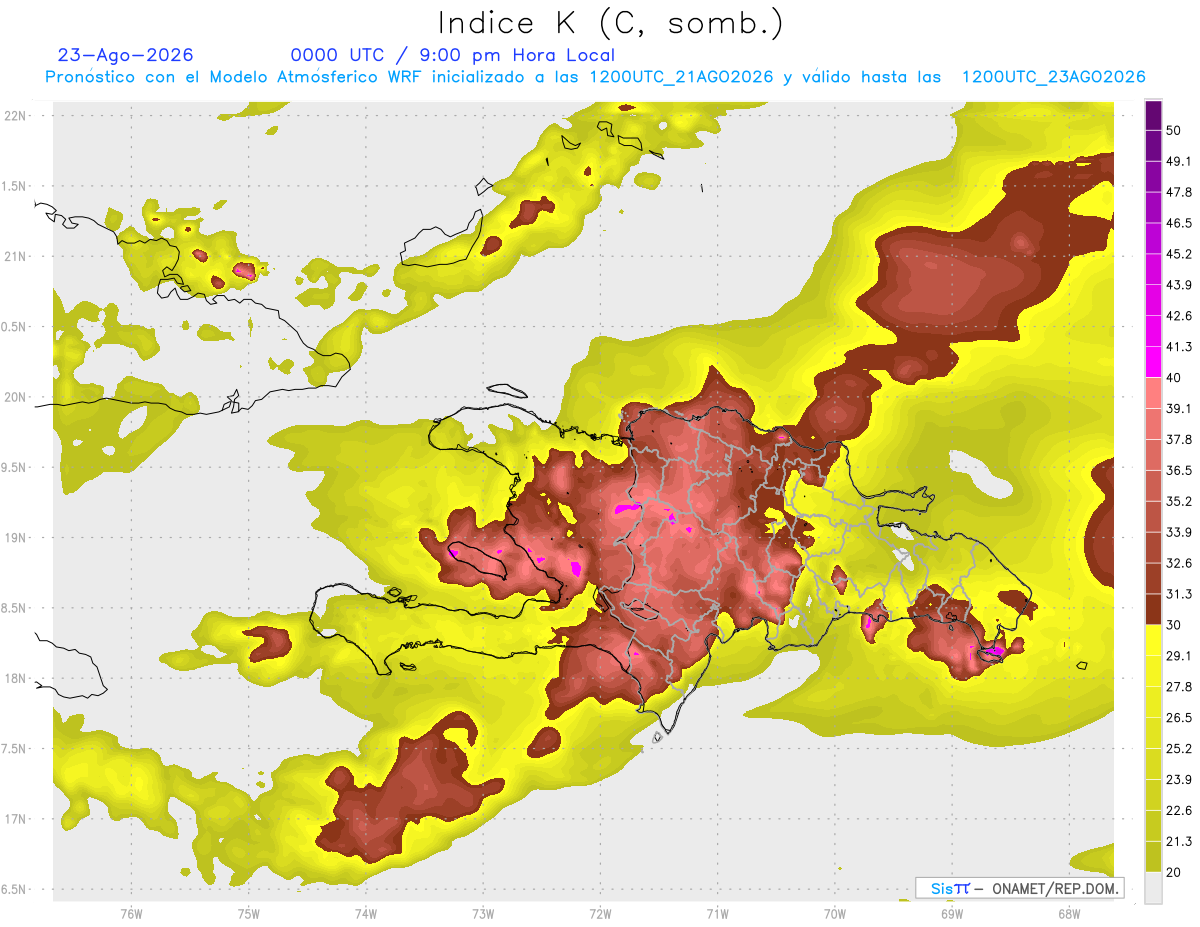Click the "75W" longitude axis label
Screen dimensions: 1200x927
click(248, 913)
